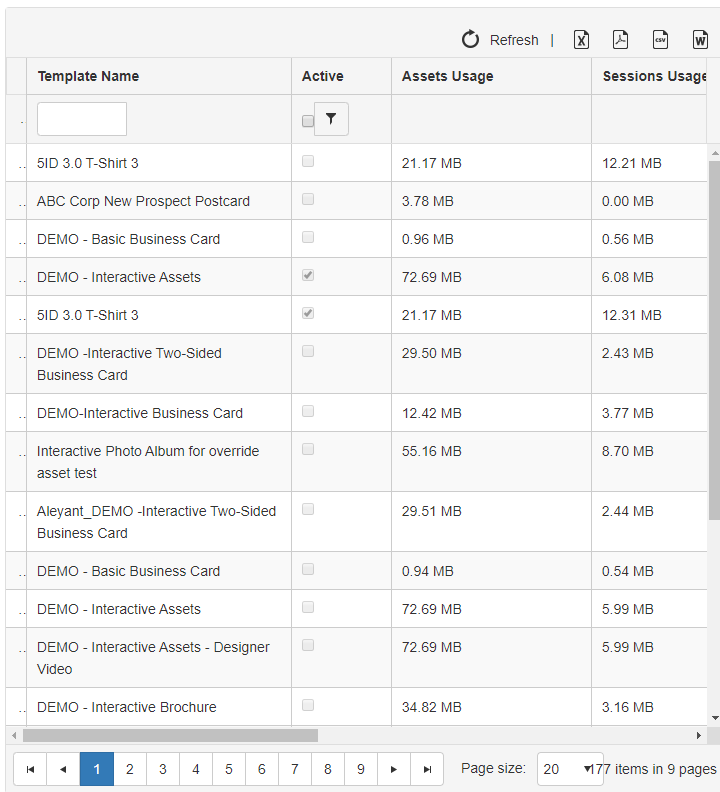Jump to the last page of results

click(427, 769)
